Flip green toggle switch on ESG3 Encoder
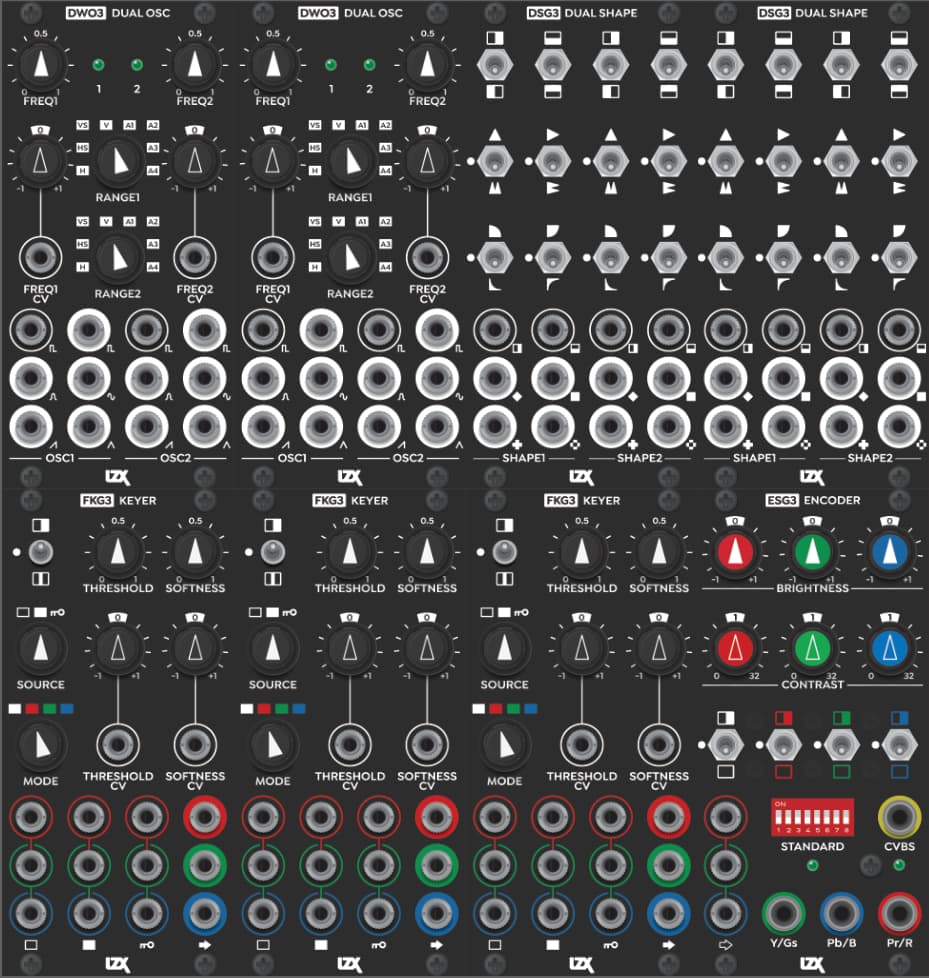The height and width of the screenshot is (978, 929). point(842,745)
